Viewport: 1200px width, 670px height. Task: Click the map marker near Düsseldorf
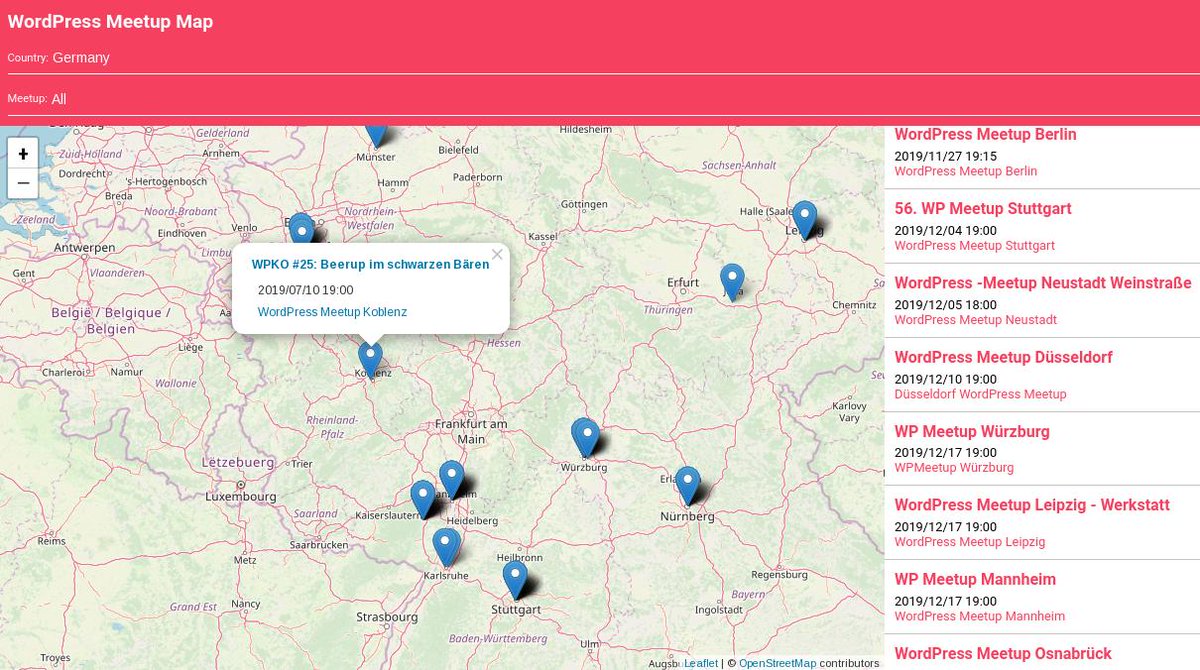(x=301, y=230)
